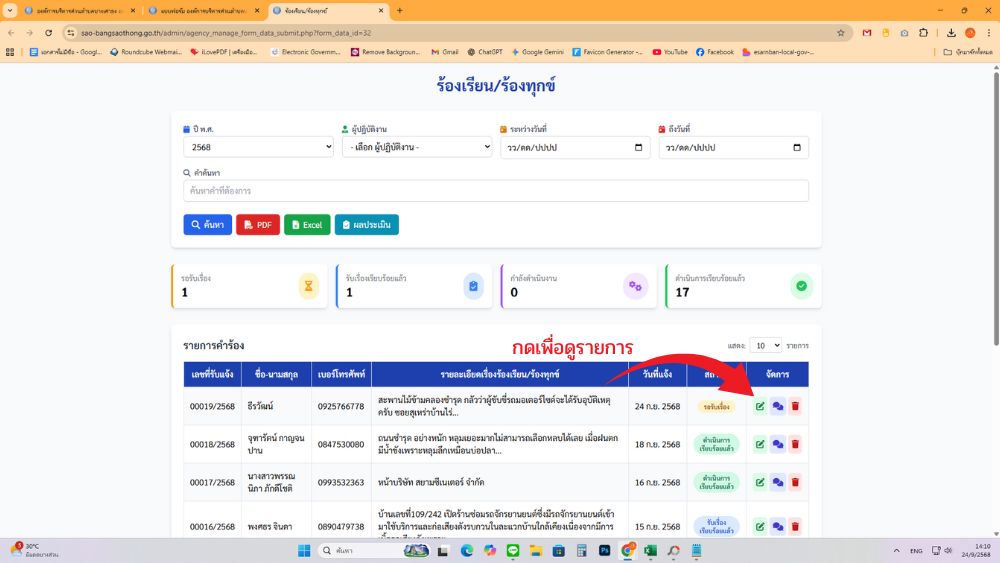Open Excel from the Windows taskbar
Image resolution: width=1000 pixels, height=563 pixels.
(x=651, y=551)
